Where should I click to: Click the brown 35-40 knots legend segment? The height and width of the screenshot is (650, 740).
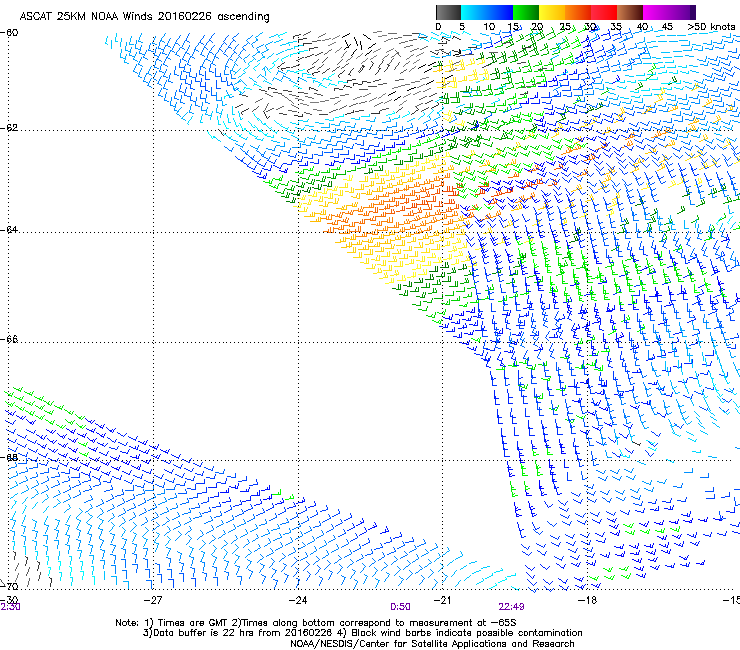coord(630,12)
